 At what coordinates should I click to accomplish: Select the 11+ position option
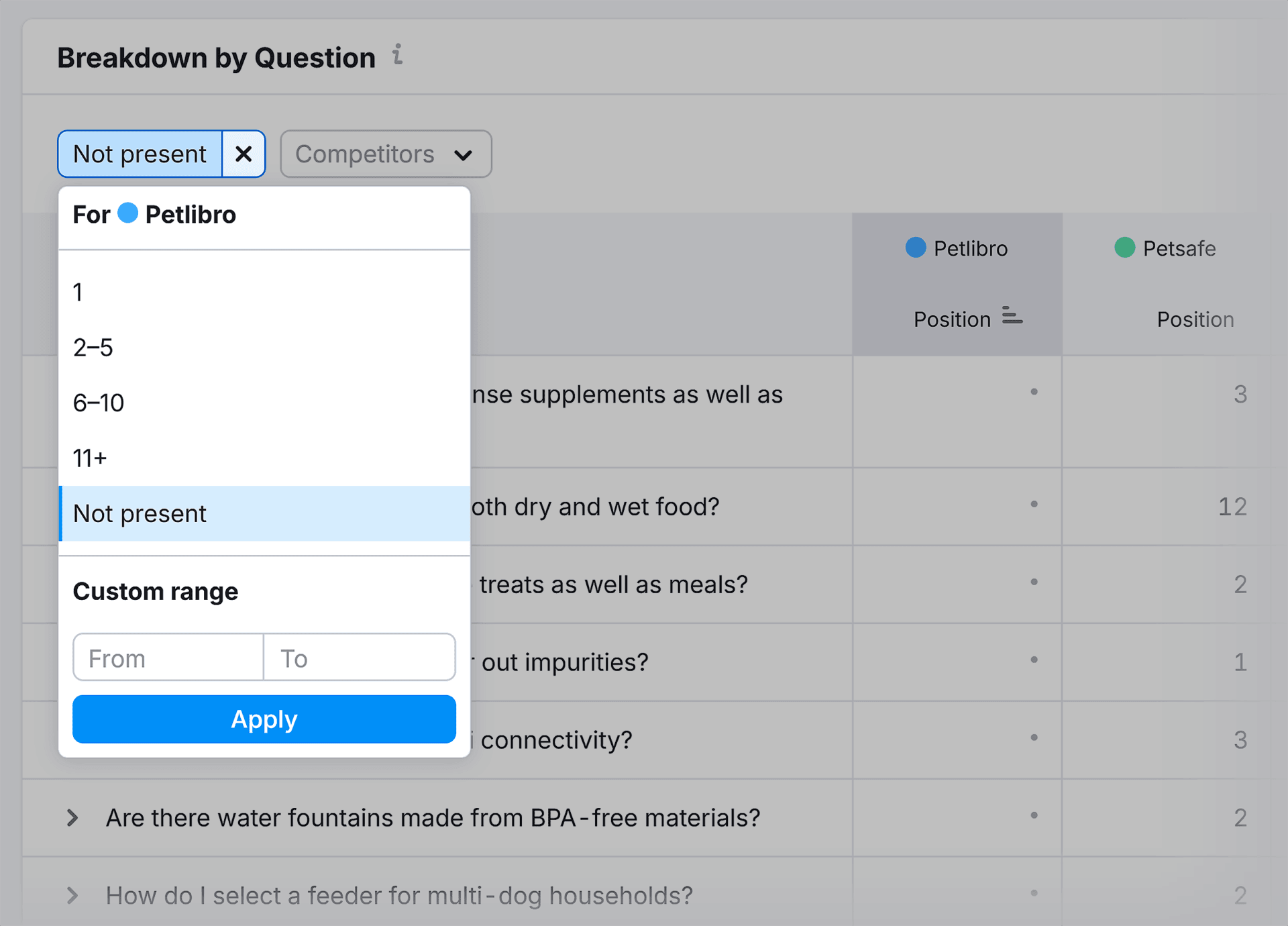tap(90, 458)
